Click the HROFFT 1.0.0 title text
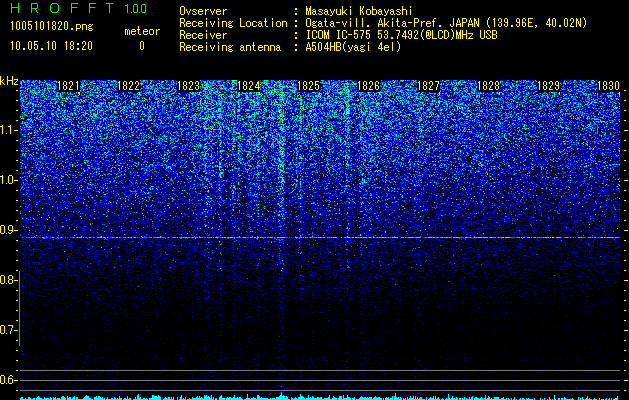This screenshot has width=629, height=400. 79,8
